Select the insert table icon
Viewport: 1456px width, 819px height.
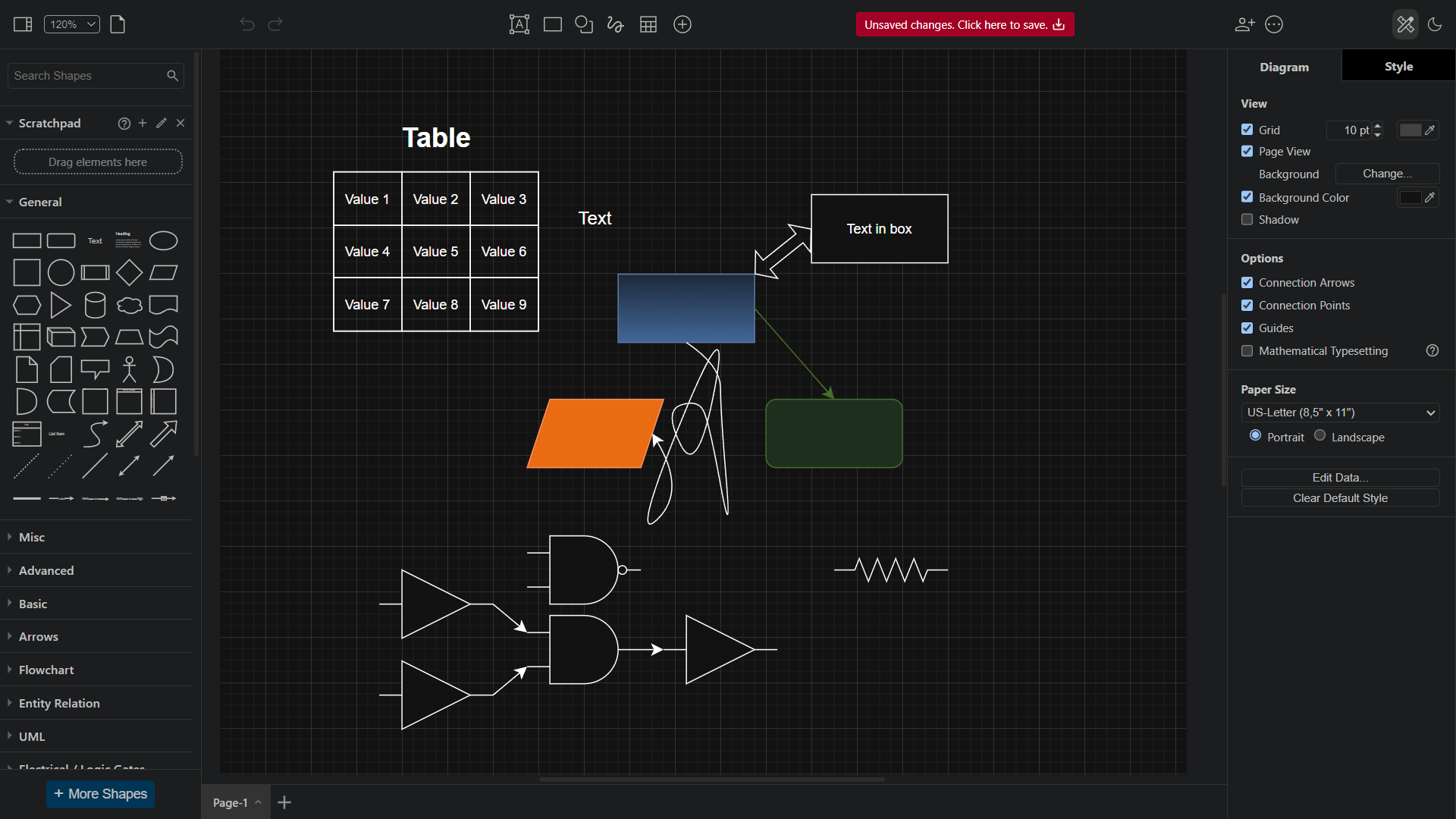tap(648, 24)
